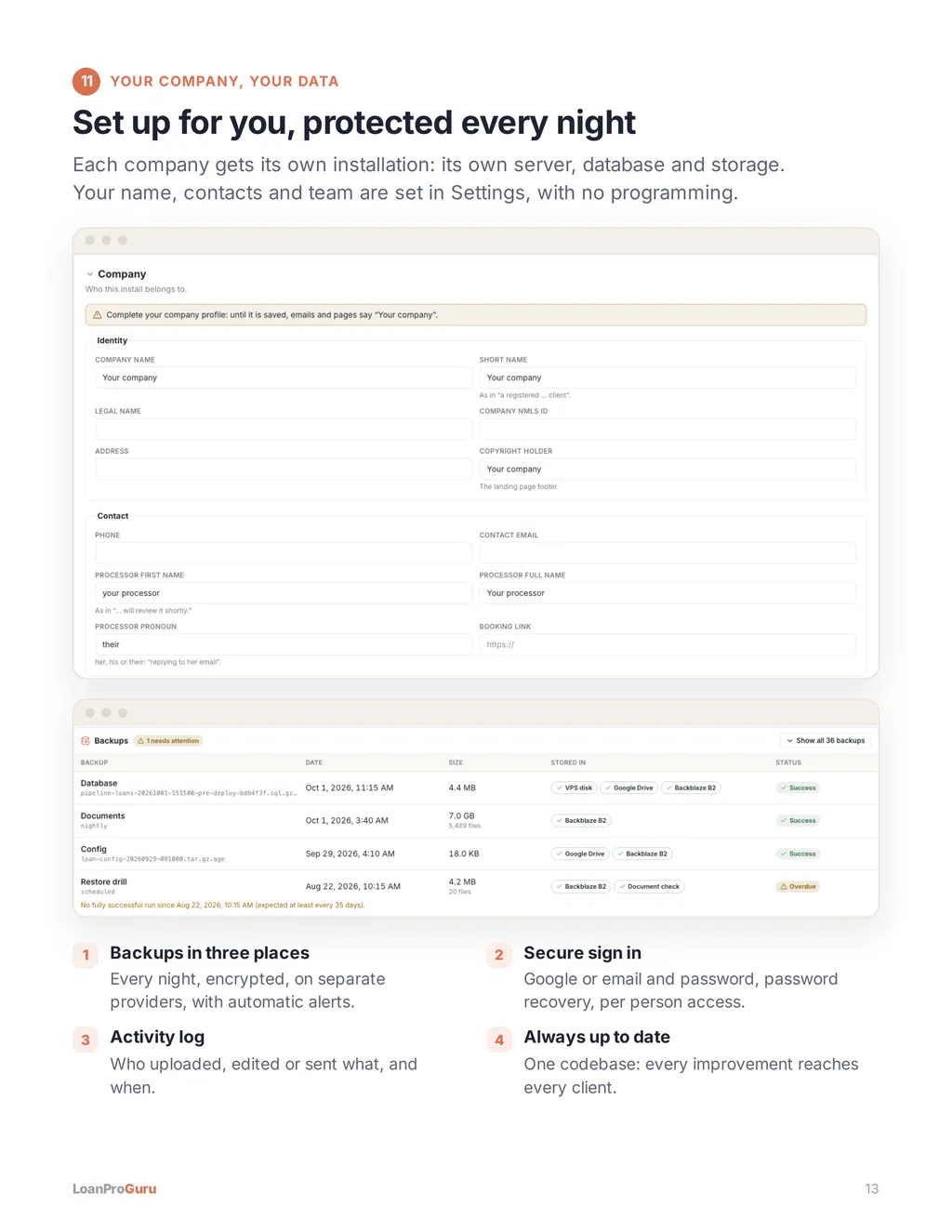The width and height of the screenshot is (952, 1232).
Task: Select the Document check chip
Action: coord(649,886)
